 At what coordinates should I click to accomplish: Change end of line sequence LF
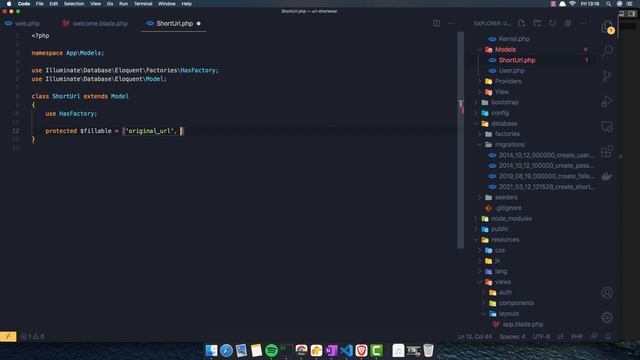coord(560,337)
